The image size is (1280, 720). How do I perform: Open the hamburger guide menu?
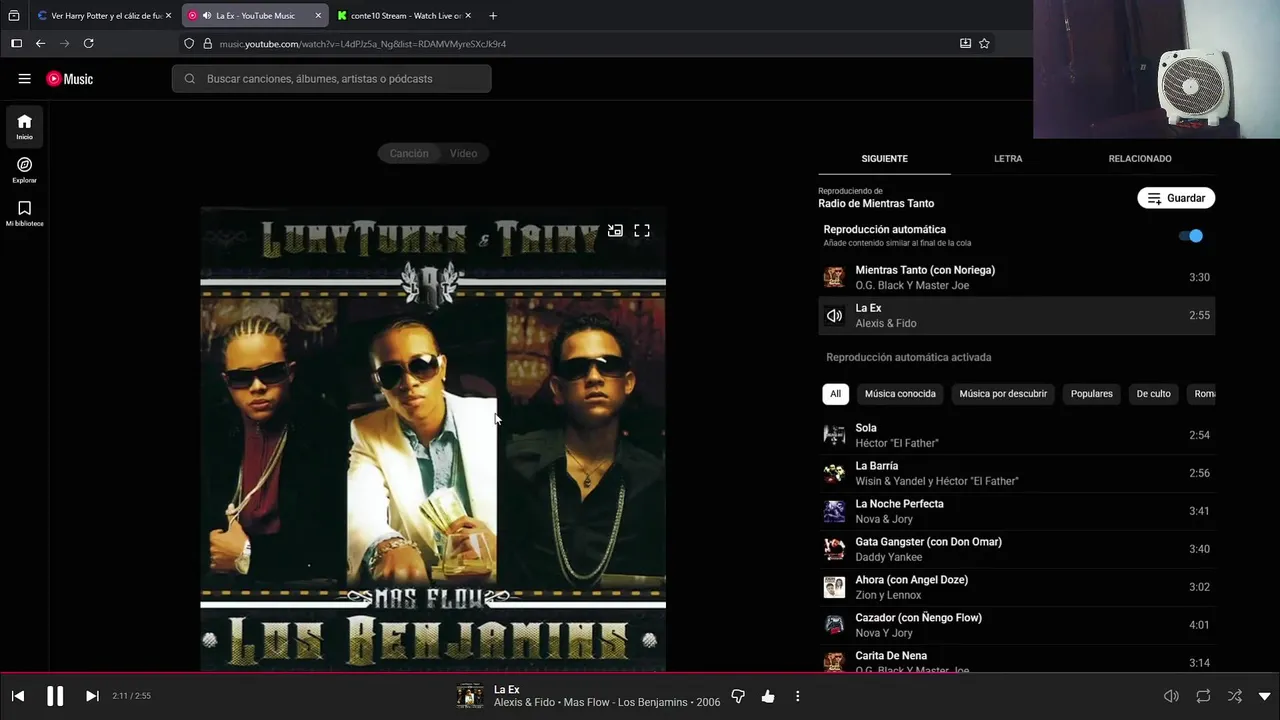[x=25, y=79]
